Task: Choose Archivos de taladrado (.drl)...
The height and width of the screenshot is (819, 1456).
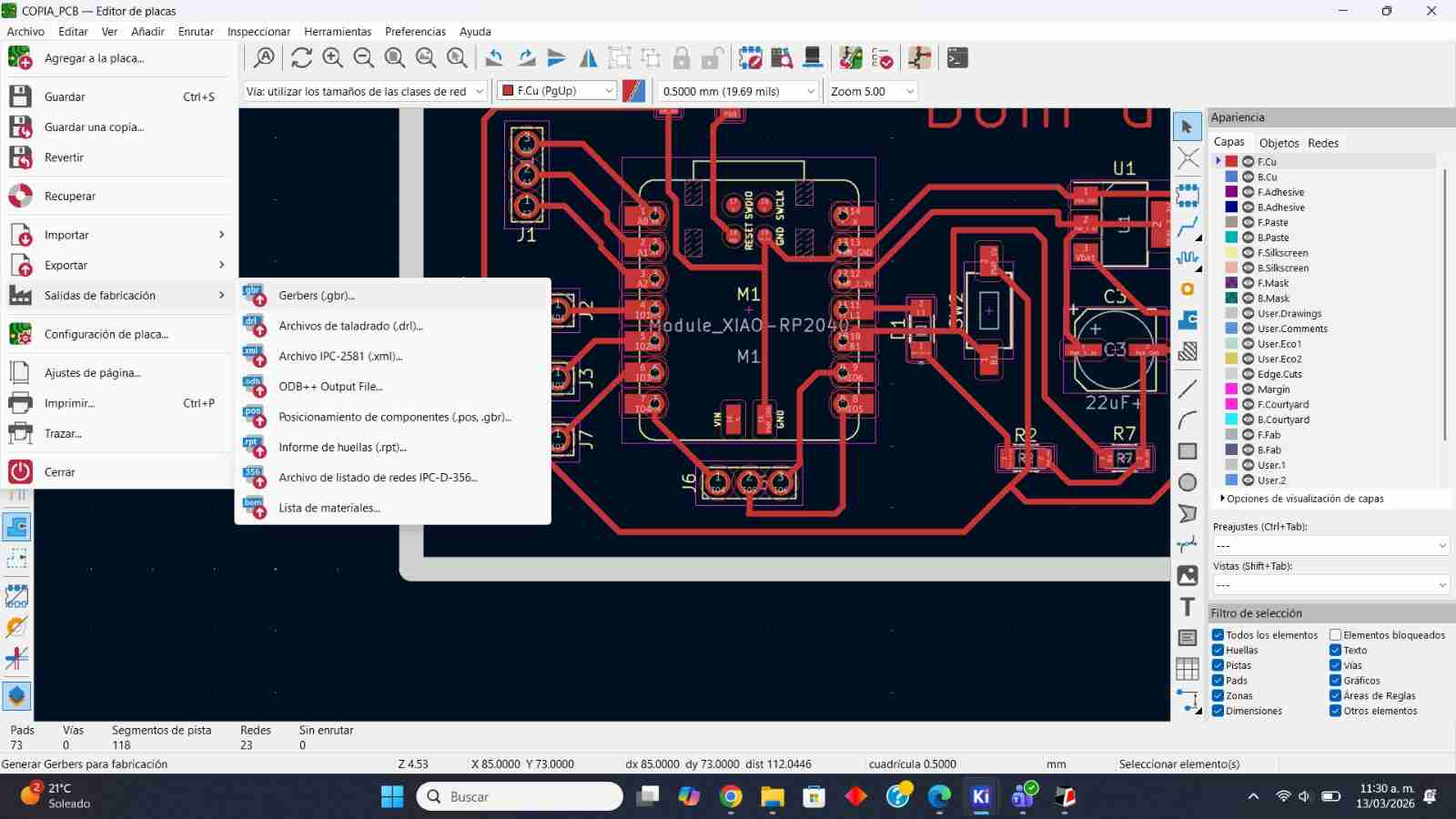Action: pyautogui.click(x=393, y=326)
